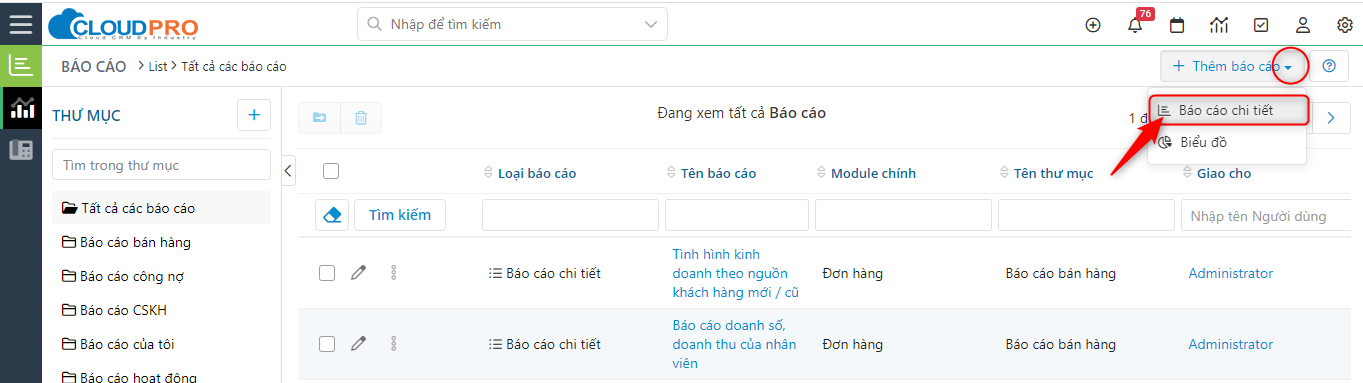Image resolution: width=1363 pixels, height=383 pixels.
Task: Check the Báo cáo doanh số row checkbox
Action: point(327,344)
